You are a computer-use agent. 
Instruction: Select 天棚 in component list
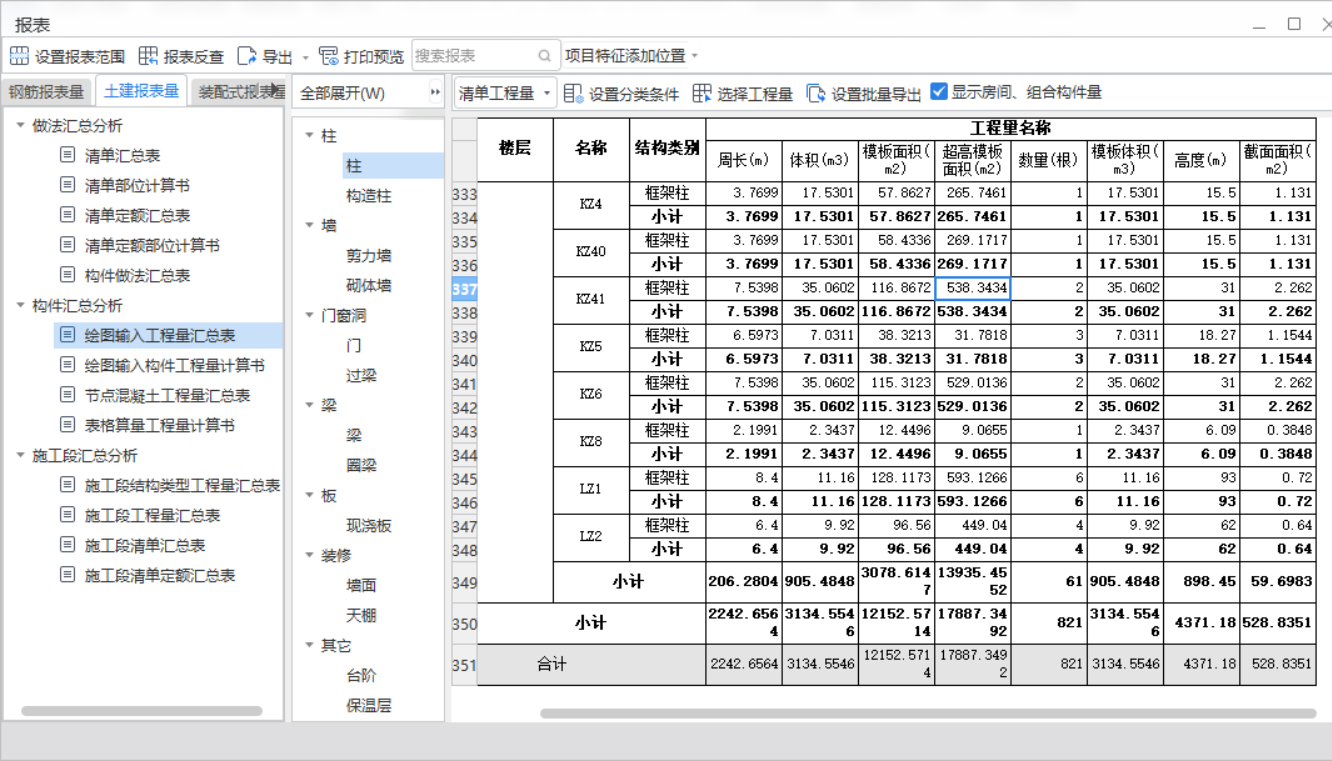click(361, 616)
